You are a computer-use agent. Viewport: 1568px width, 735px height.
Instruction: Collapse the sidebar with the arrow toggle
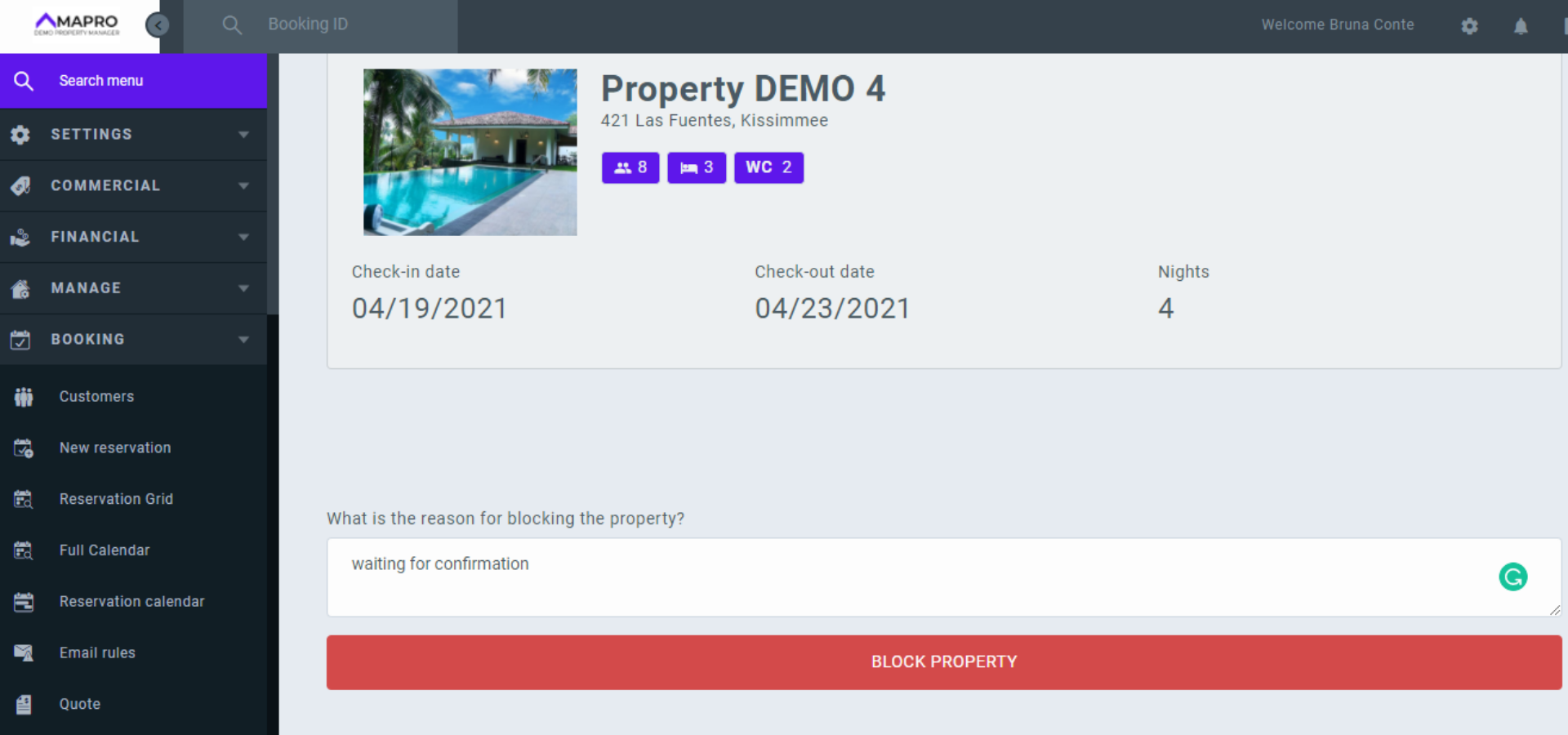(x=158, y=24)
